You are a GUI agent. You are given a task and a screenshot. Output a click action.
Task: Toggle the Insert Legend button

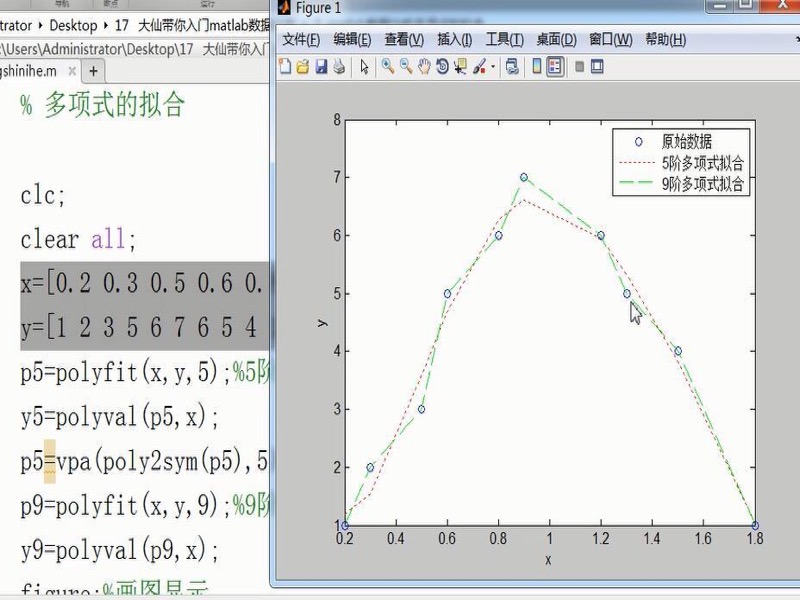coord(555,66)
